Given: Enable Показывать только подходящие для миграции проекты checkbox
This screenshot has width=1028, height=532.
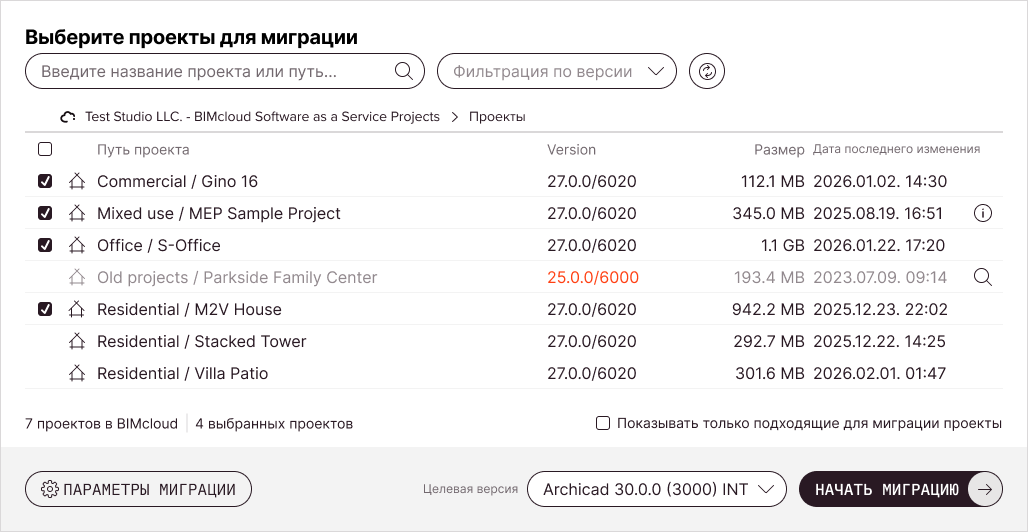Looking at the screenshot, I should 603,423.
